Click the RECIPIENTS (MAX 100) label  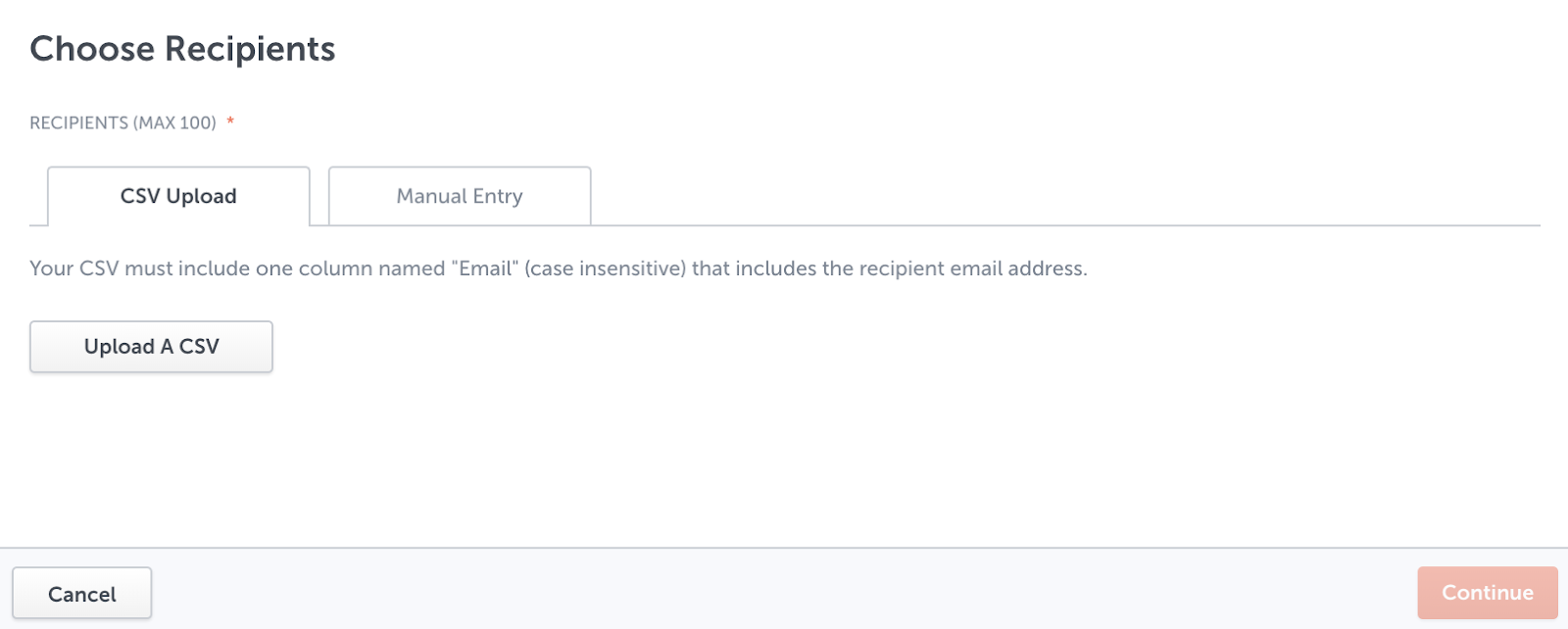(x=122, y=122)
